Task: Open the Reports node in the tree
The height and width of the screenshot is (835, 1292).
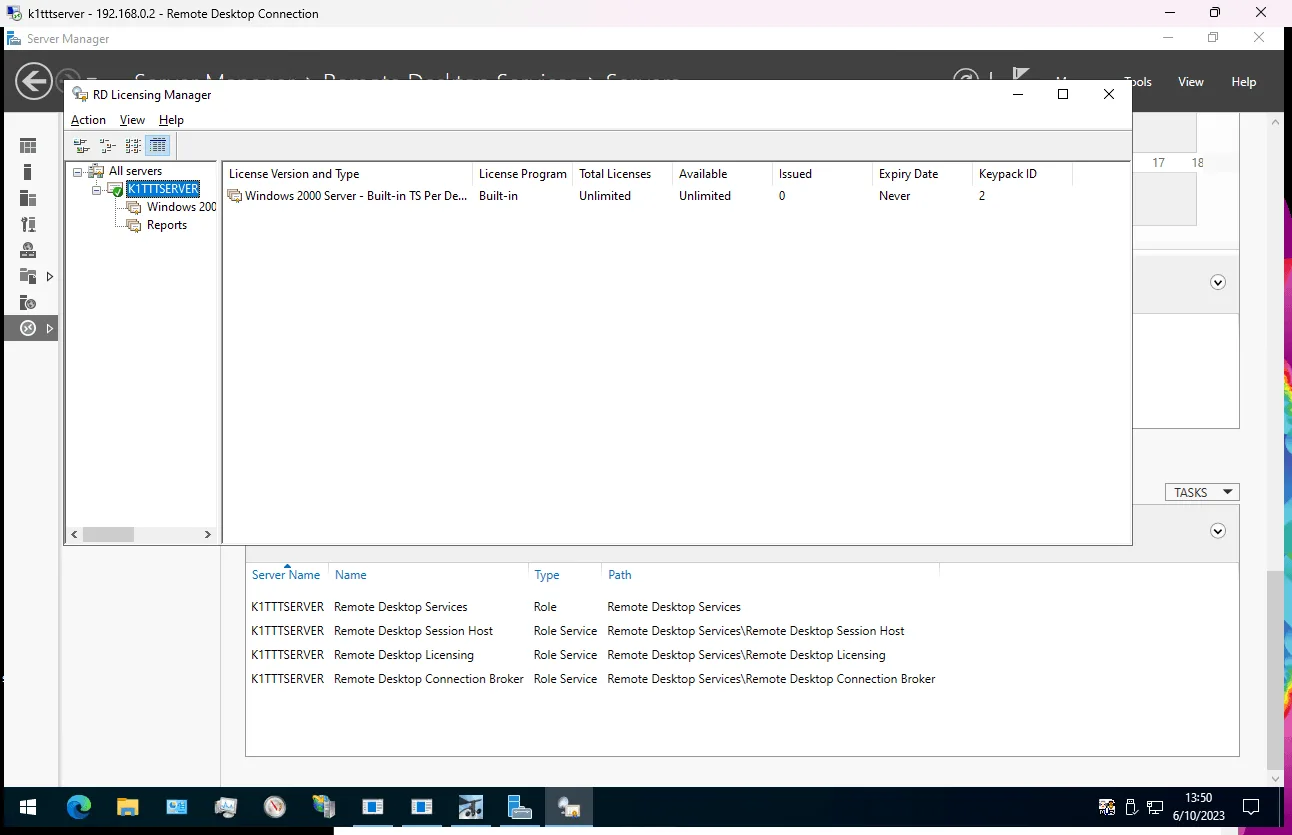Action: 166,224
